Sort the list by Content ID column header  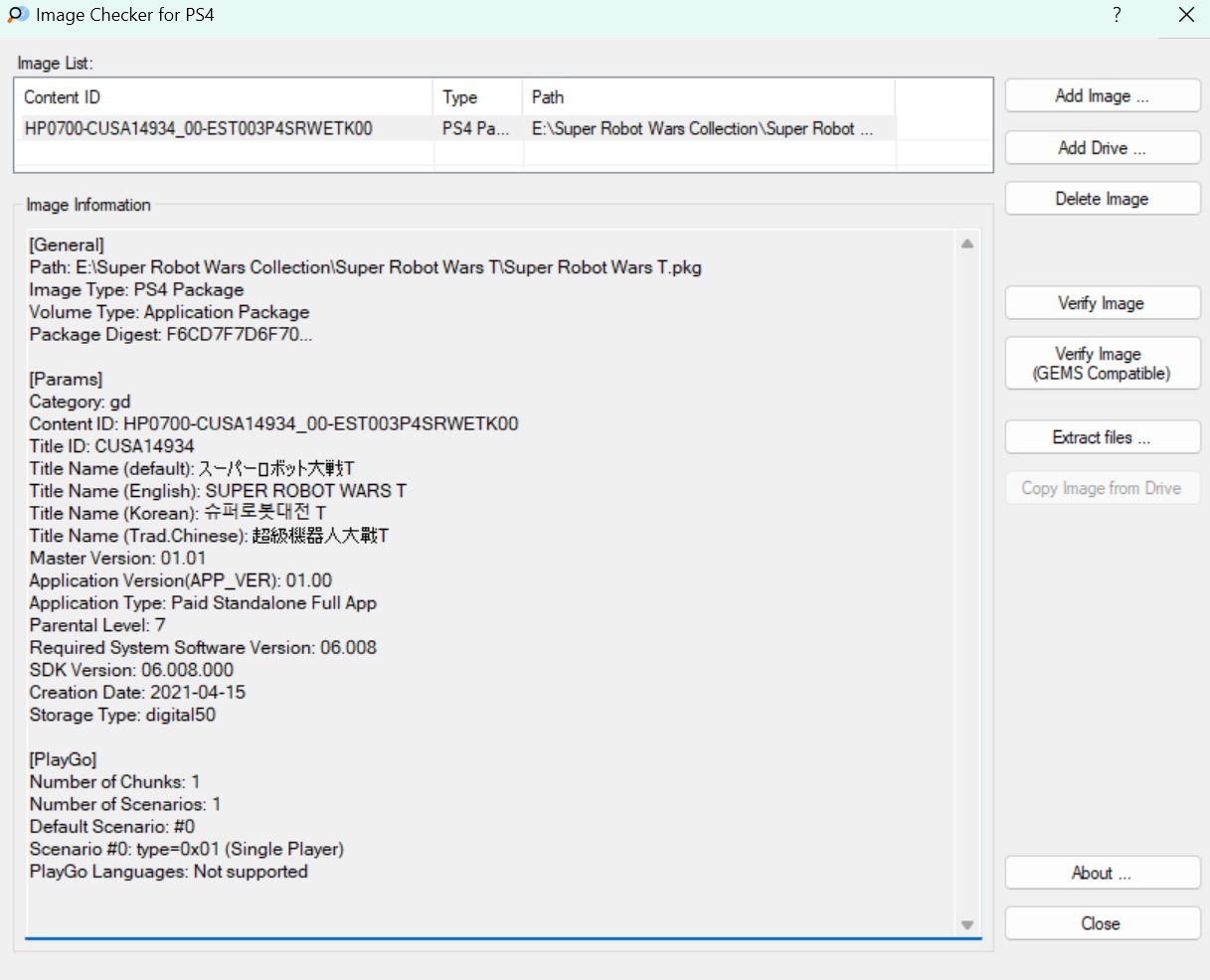pyautogui.click(x=224, y=97)
